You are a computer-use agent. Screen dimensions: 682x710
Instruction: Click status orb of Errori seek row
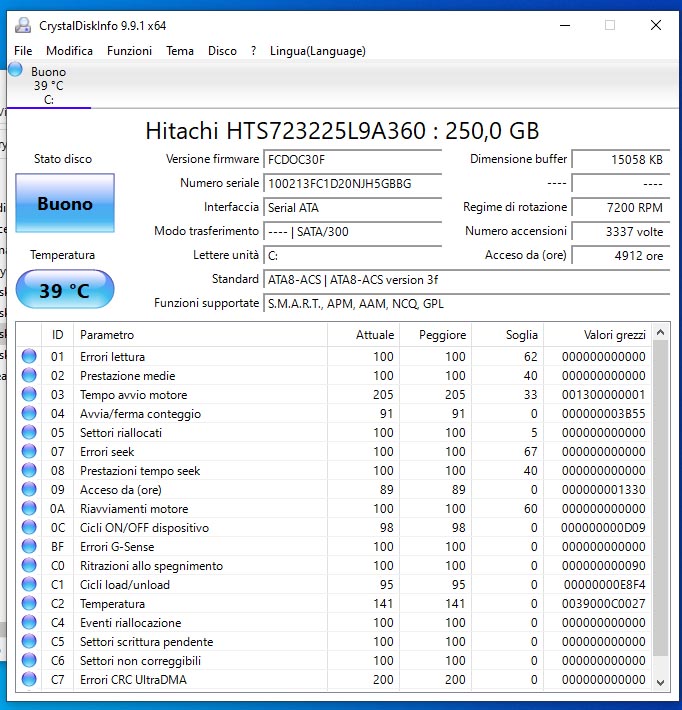click(x=29, y=451)
